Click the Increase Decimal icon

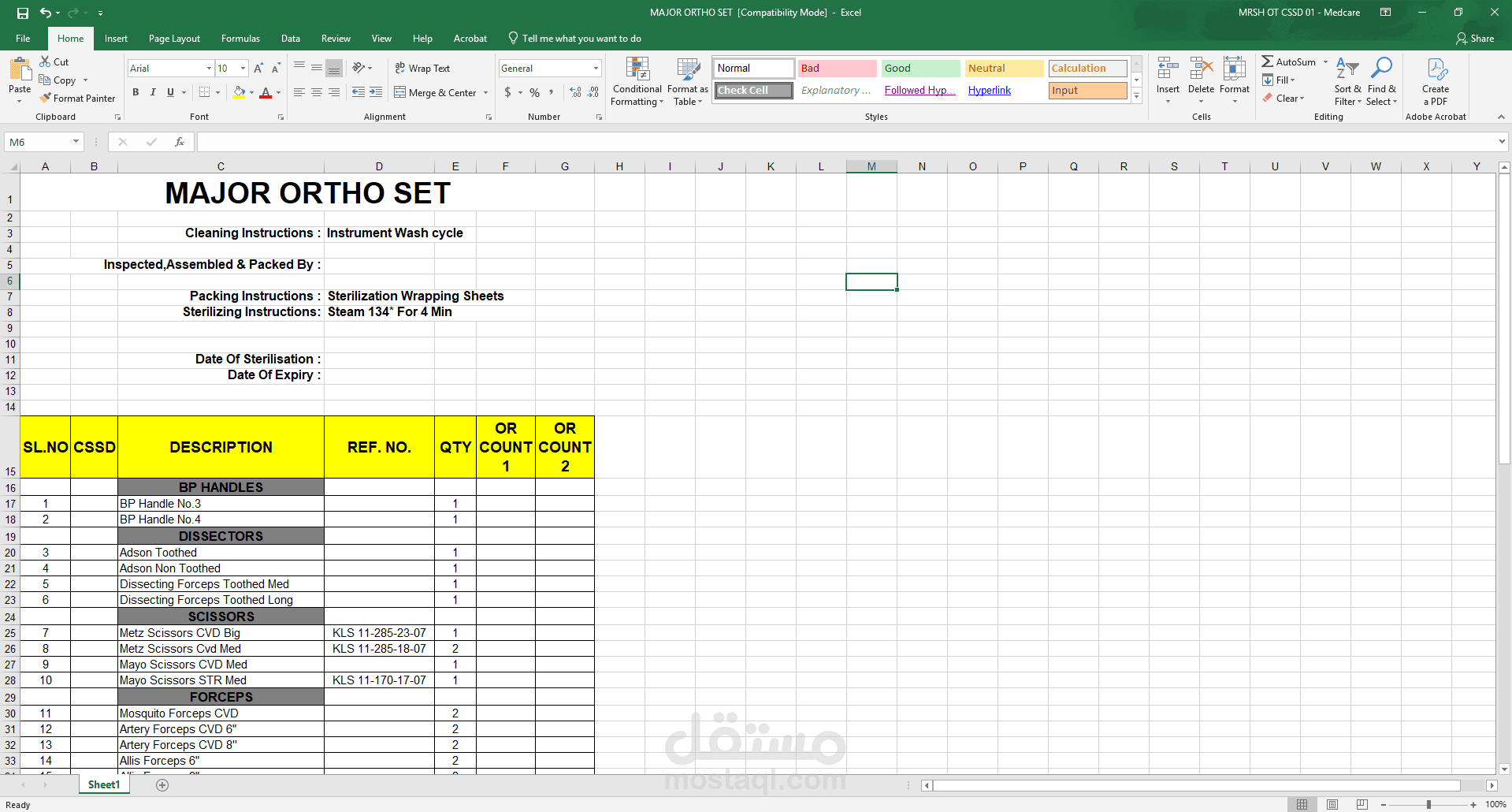pyautogui.click(x=576, y=92)
